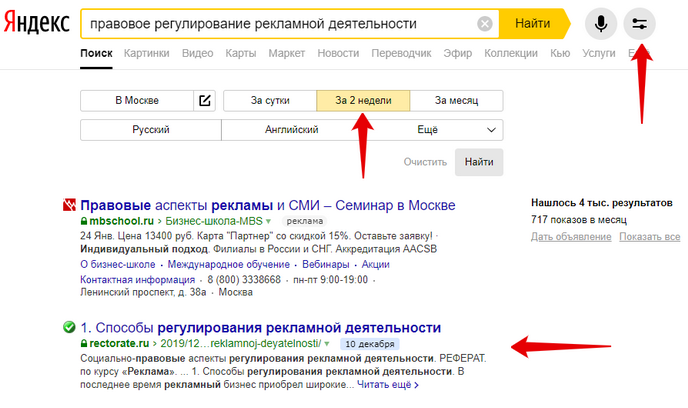The image size is (688, 408).
Task: Clear the search query with X icon
Action: coord(485,23)
